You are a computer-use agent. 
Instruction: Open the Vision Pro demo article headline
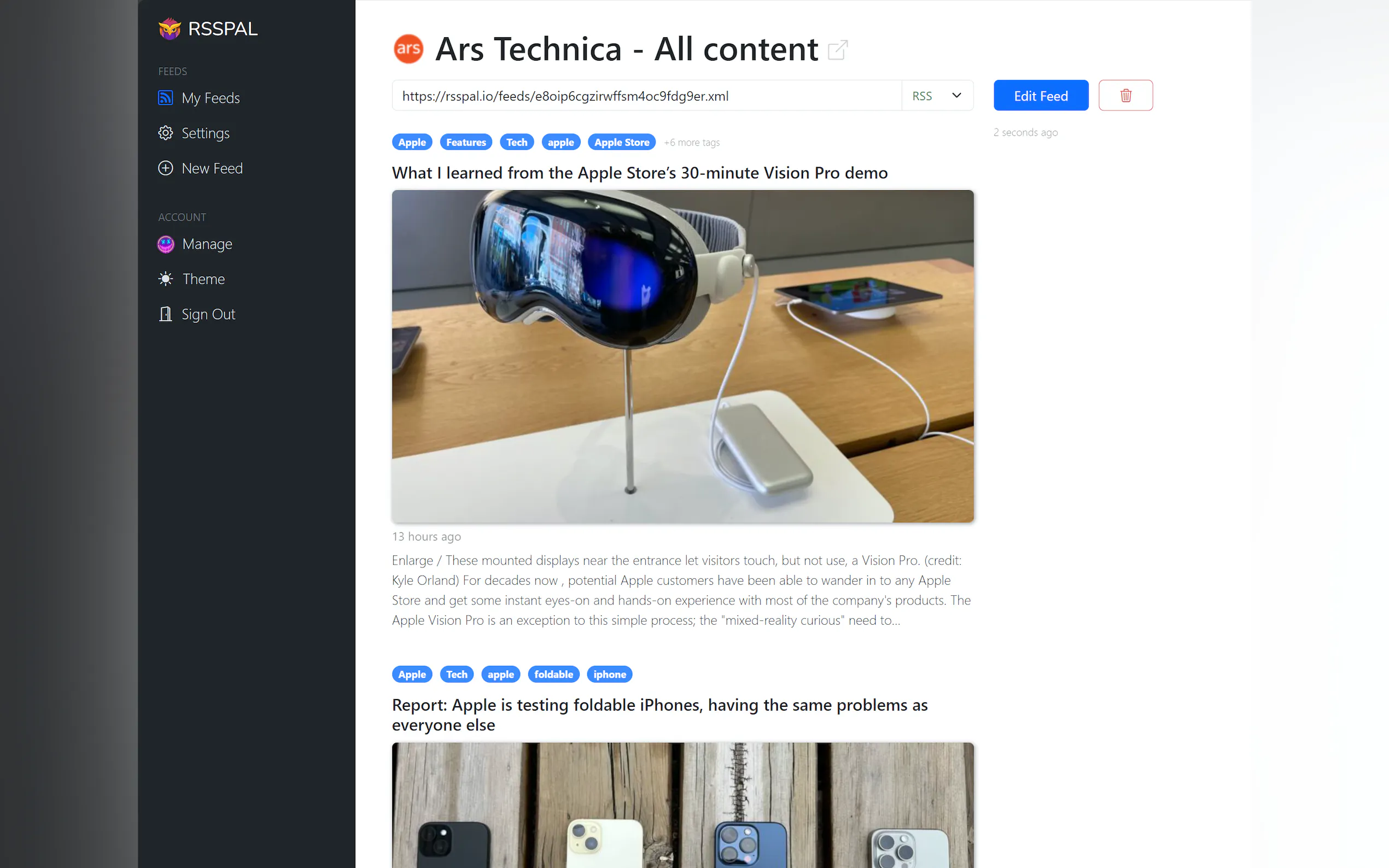tap(640, 173)
